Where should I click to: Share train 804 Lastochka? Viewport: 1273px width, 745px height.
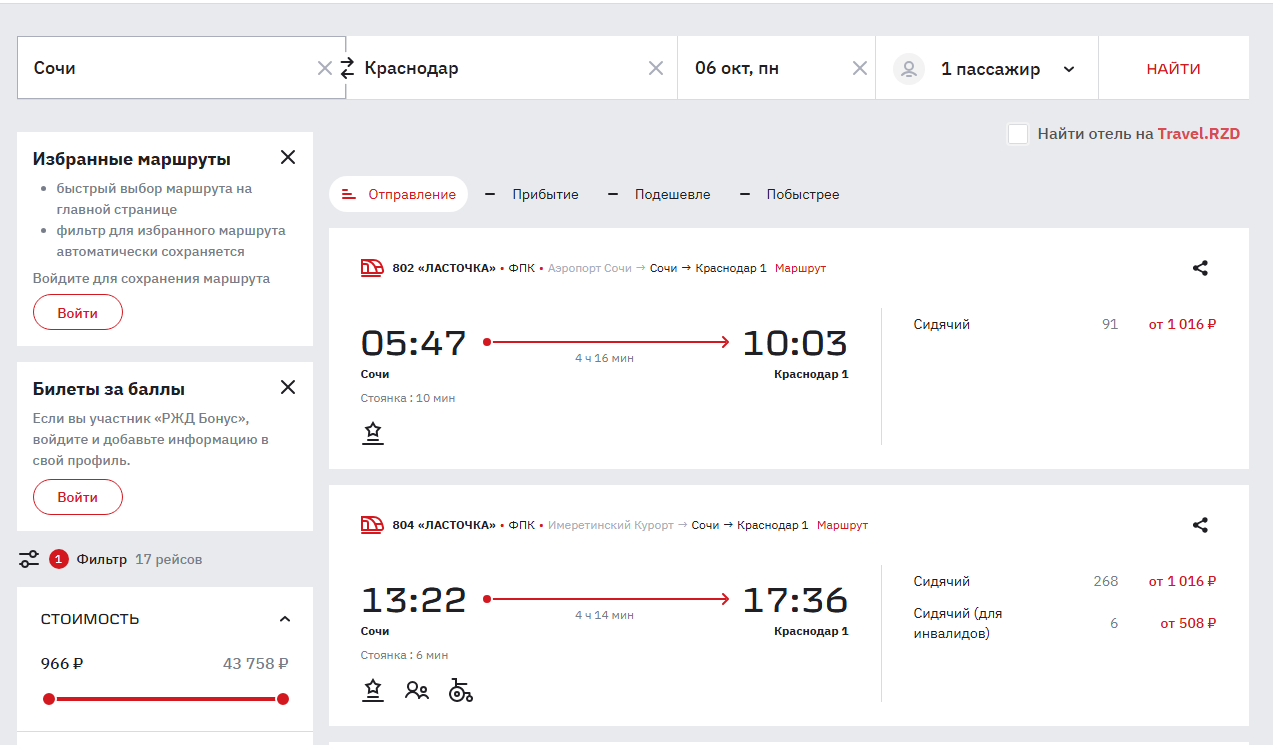(x=1200, y=525)
